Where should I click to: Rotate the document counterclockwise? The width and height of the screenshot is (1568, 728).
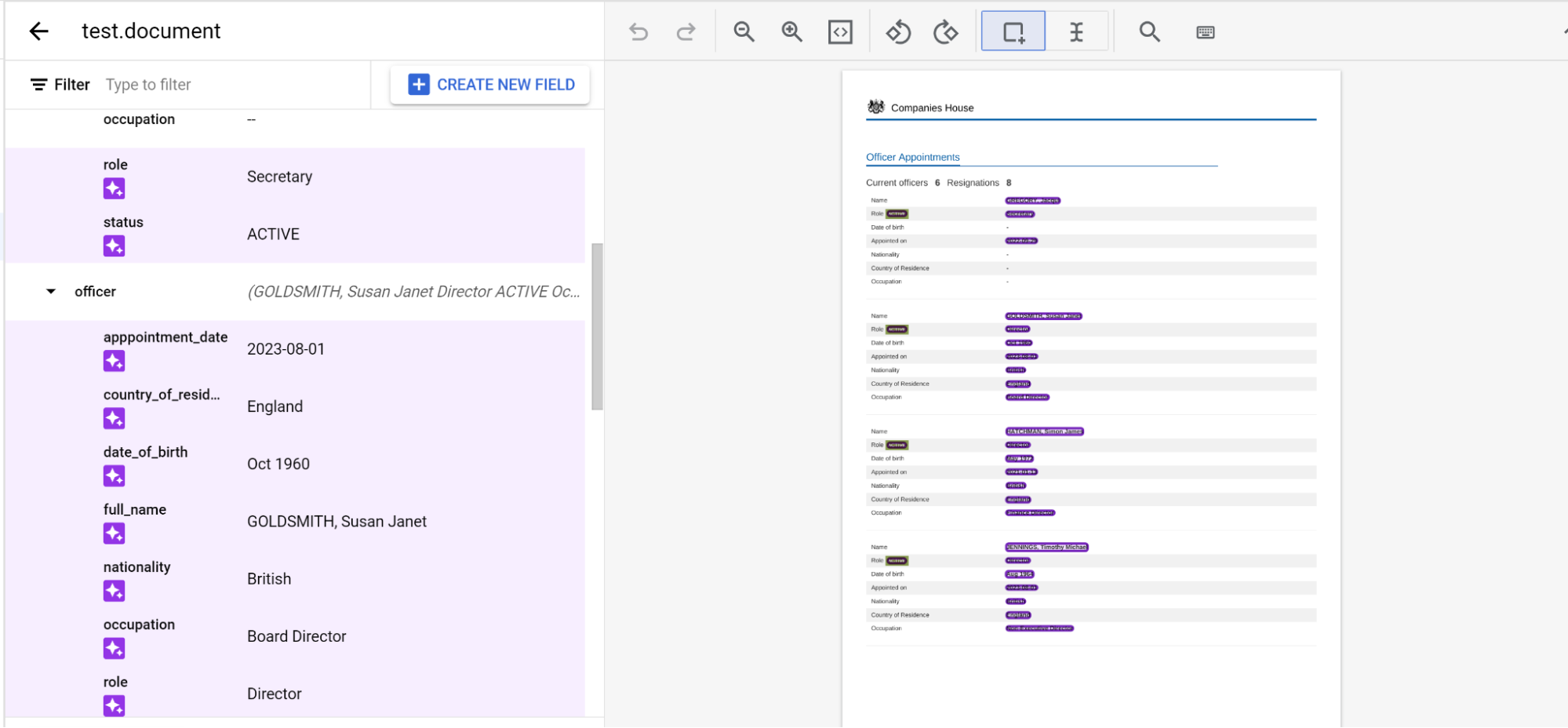coord(898,32)
